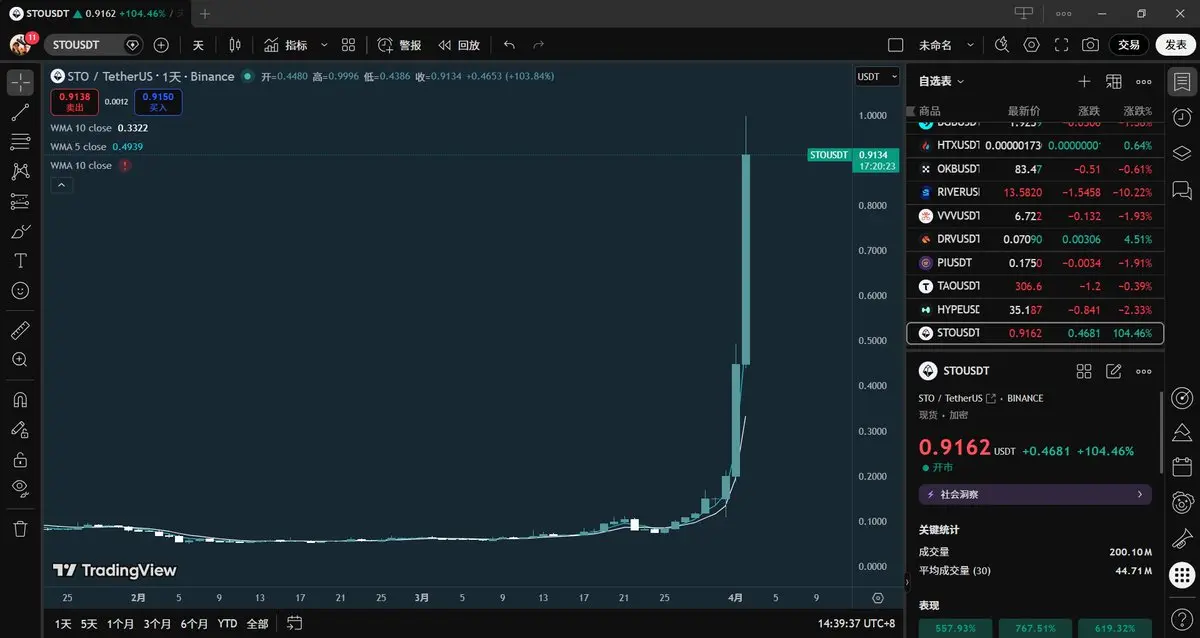
Task: Add symbol to compare with plus icon
Action: click(161, 45)
